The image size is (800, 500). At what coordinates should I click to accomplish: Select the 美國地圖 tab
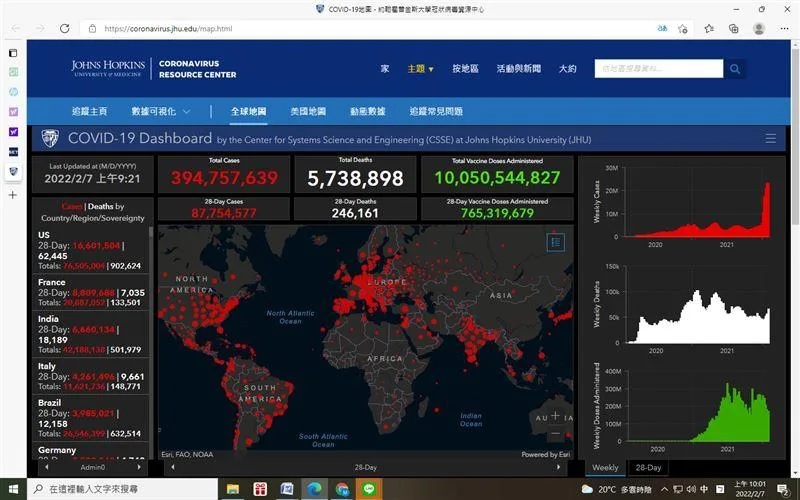(x=308, y=111)
